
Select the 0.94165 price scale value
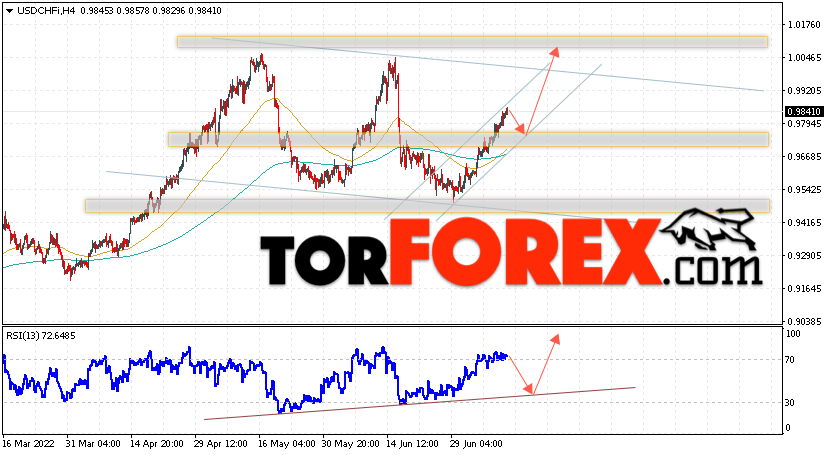[804, 222]
